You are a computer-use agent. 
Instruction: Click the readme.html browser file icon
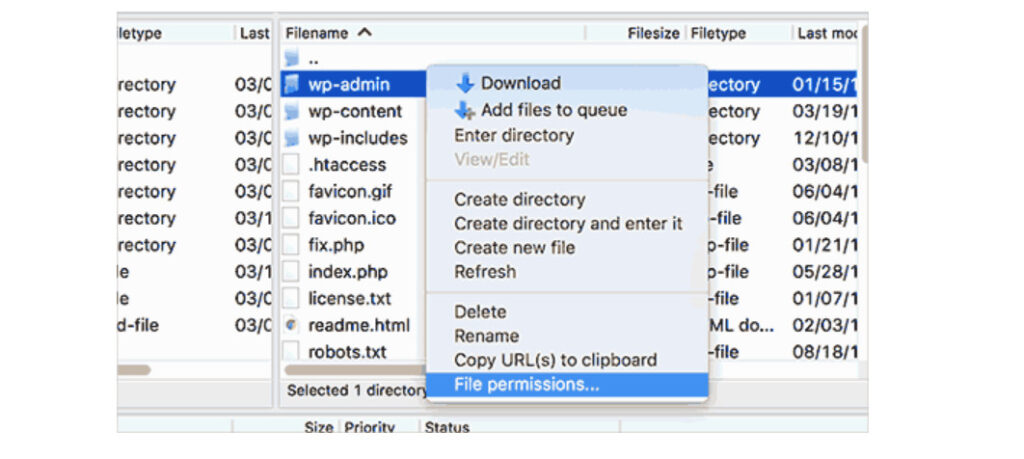pos(291,324)
